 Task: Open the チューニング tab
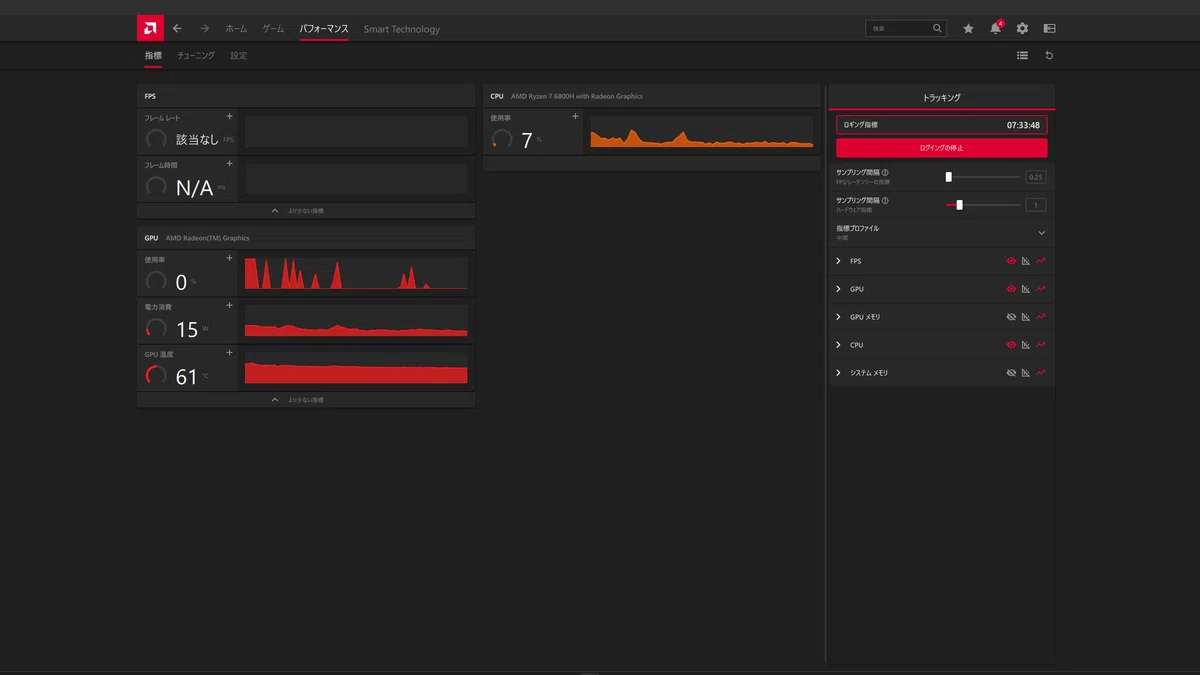196,56
